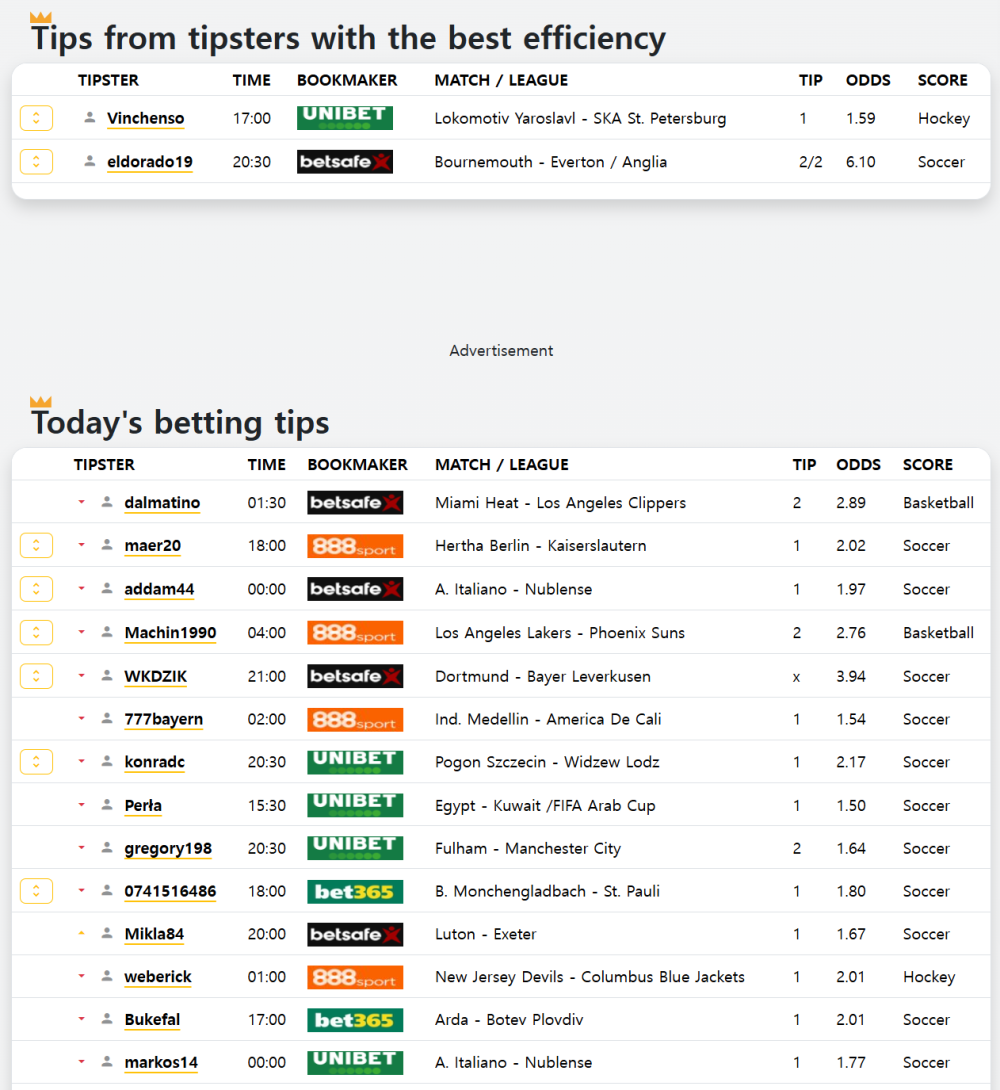Open dalmatino tipster profile
The width and height of the screenshot is (1000, 1090).
pyautogui.click(x=162, y=503)
